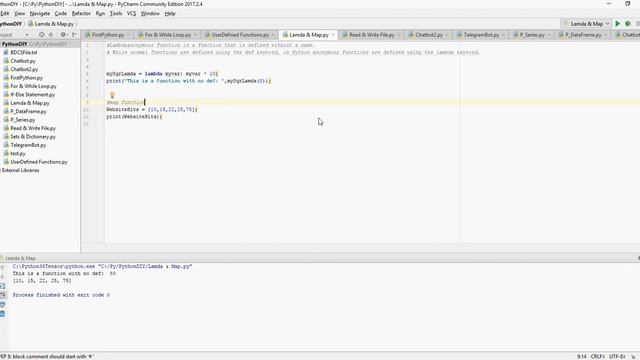Clear all Run console output with trash icon
The image size is (640, 360).
(x=2, y=314)
